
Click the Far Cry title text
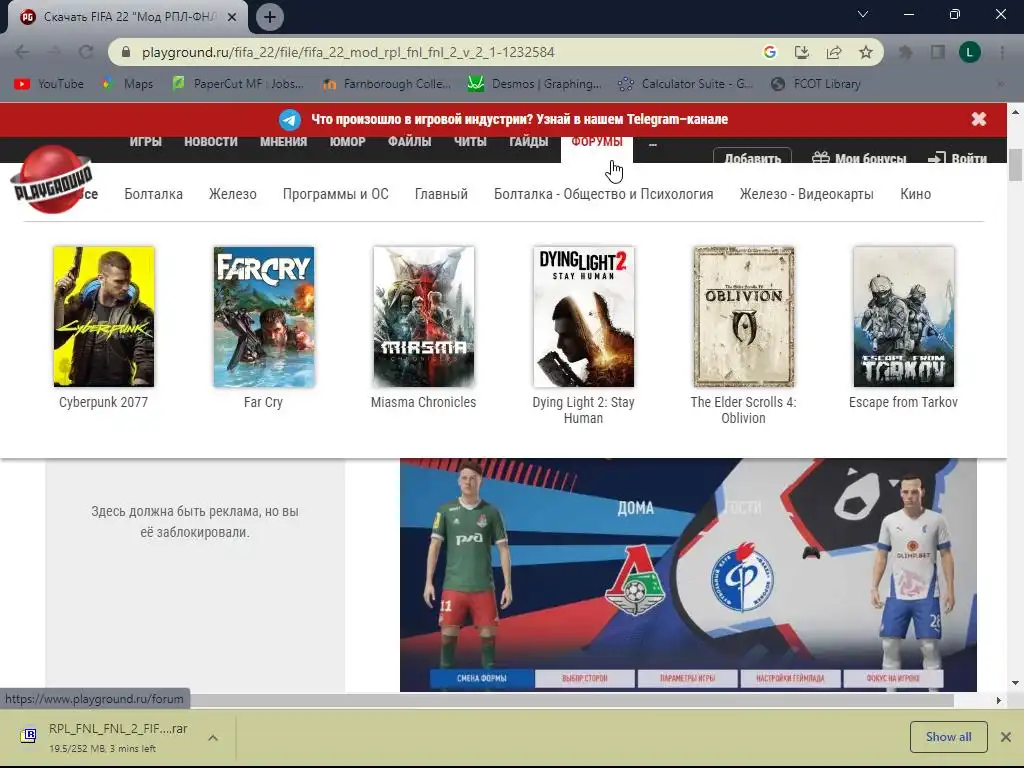[x=263, y=402]
